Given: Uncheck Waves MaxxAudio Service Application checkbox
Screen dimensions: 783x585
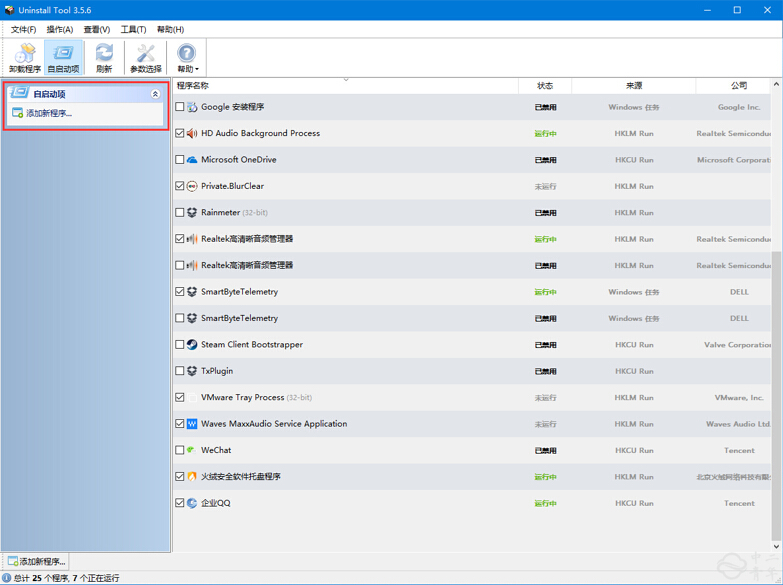Looking at the screenshot, I should pyautogui.click(x=180, y=424).
